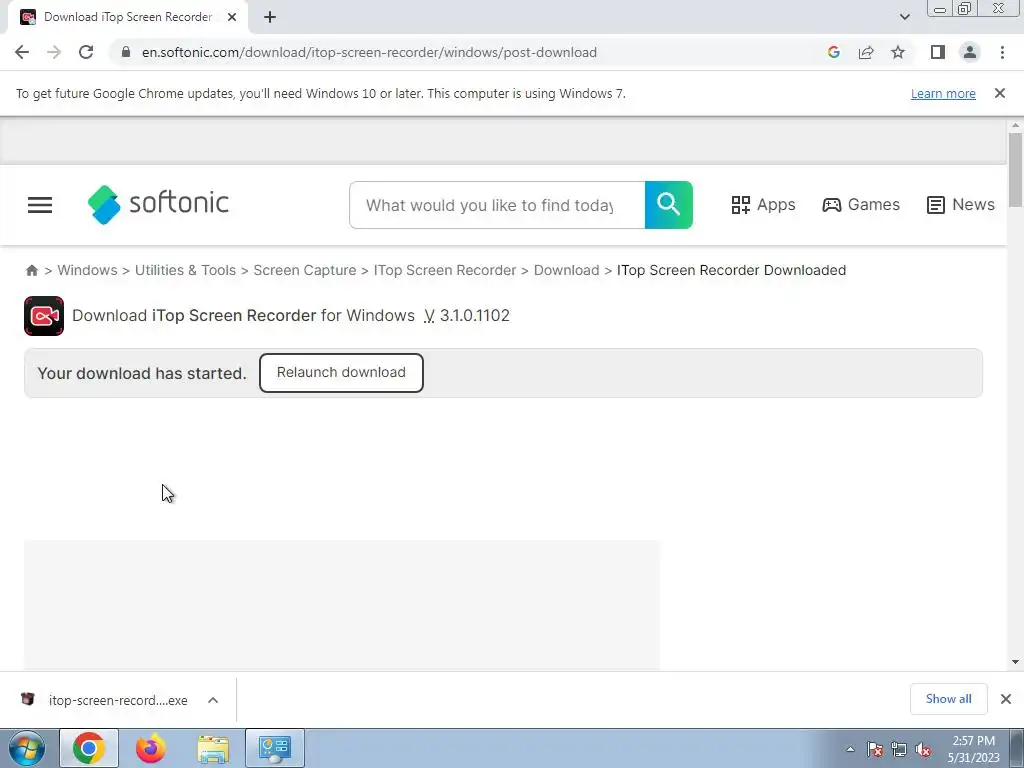Click the Softonic logo

pos(158,204)
